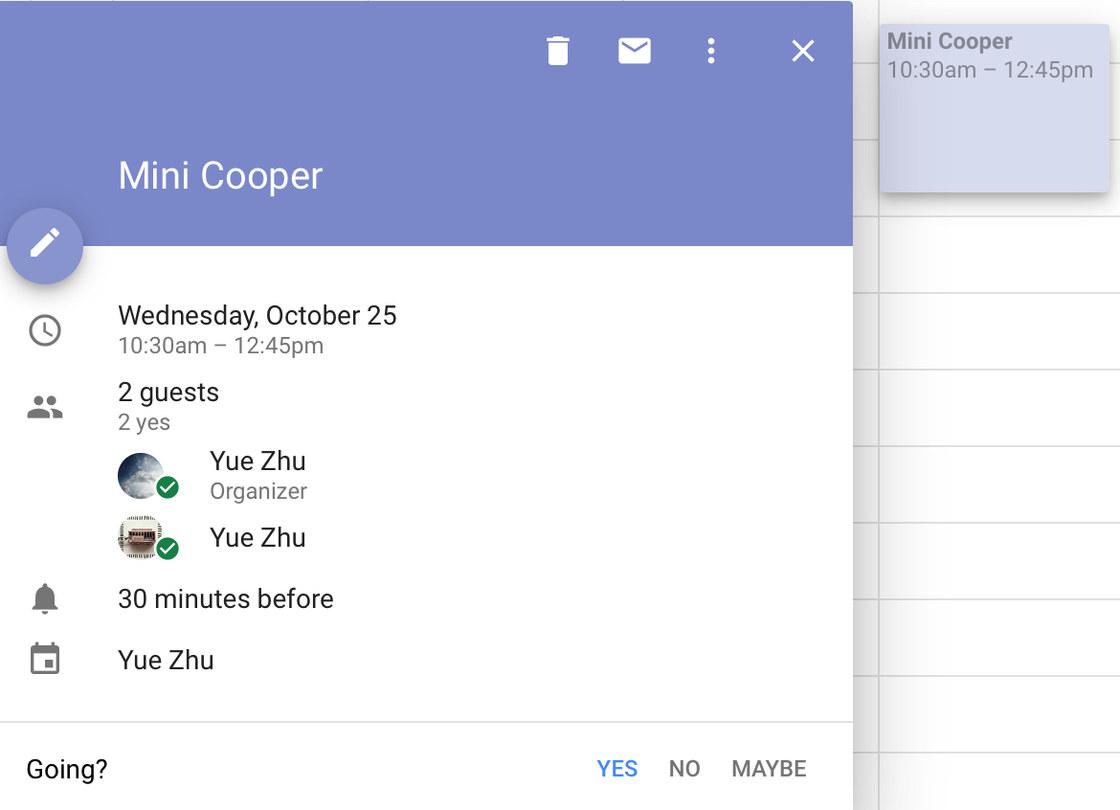Close the event details panel

[x=803, y=51]
